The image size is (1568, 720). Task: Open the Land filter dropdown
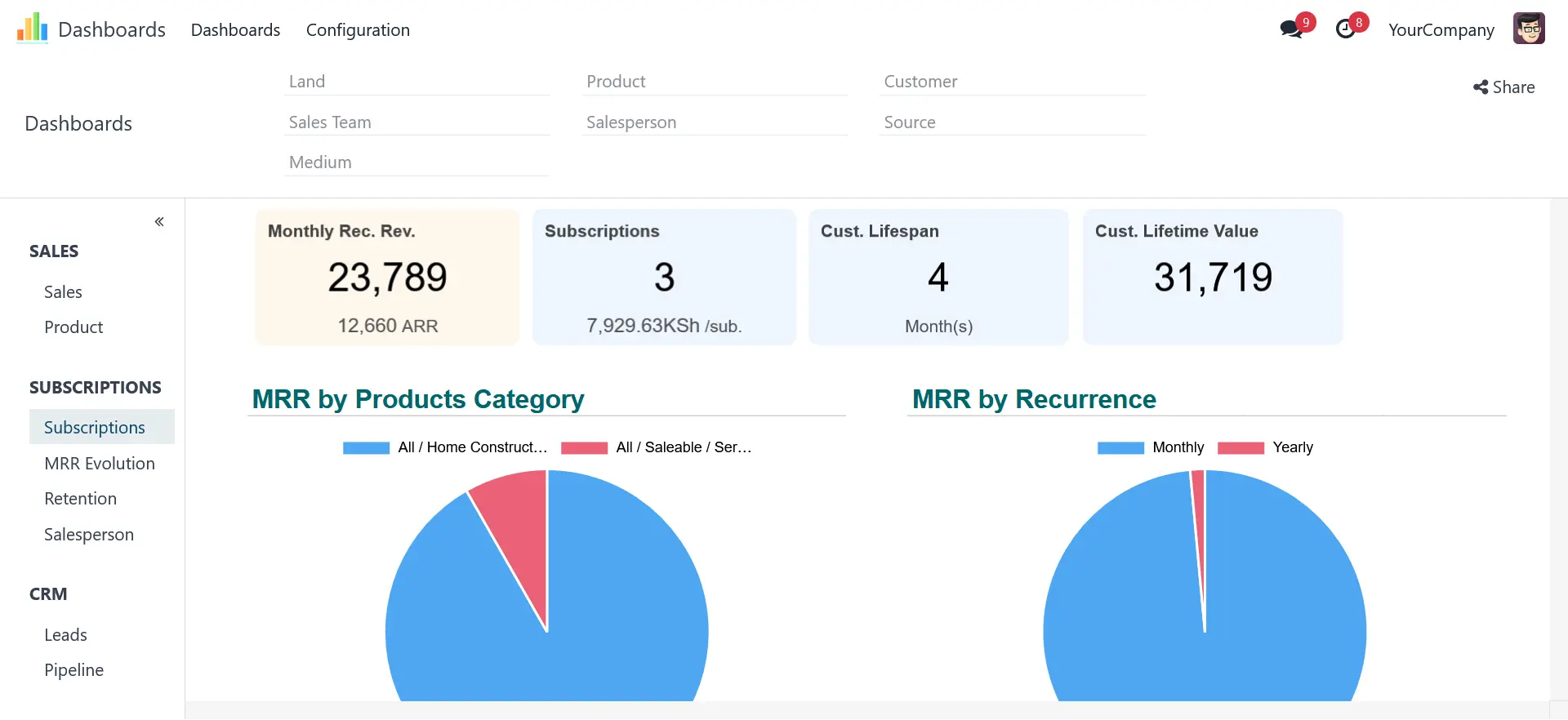pyautogui.click(x=416, y=82)
